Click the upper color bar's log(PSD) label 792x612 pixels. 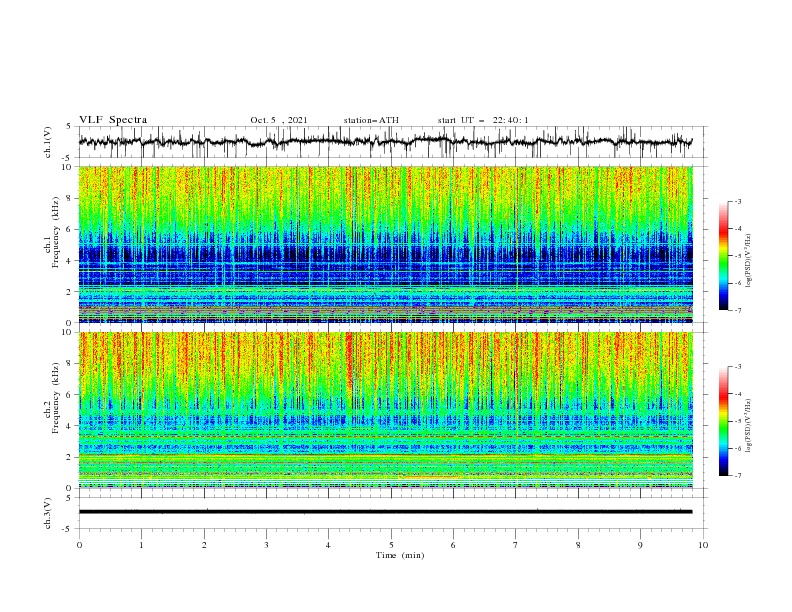pyautogui.click(x=750, y=261)
